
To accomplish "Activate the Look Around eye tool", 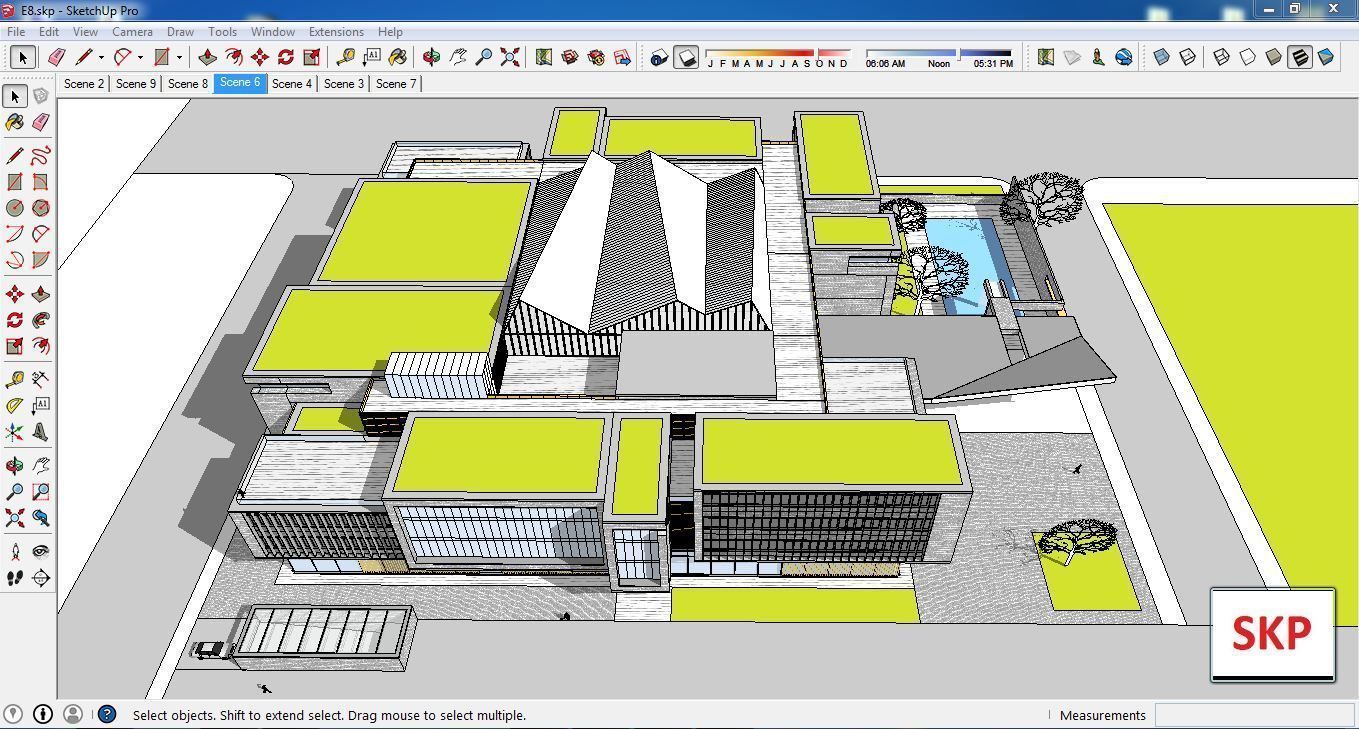I will [x=41, y=552].
